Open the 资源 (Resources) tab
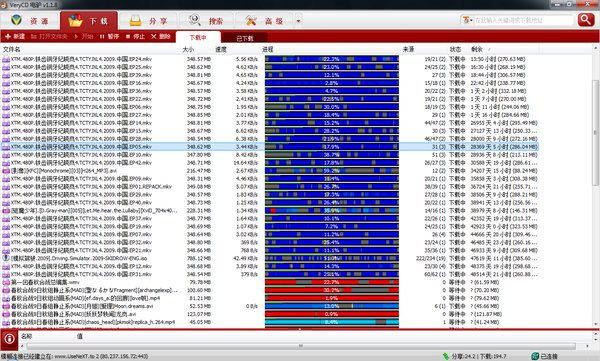This screenshot has width=600, height=361. (30, 21)
